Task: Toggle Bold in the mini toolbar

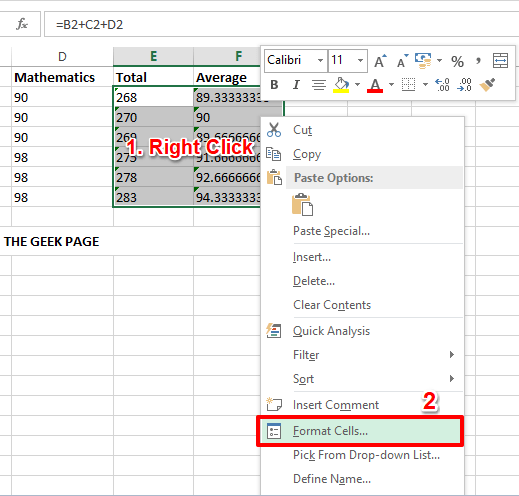Action: (x=274, y=85)
